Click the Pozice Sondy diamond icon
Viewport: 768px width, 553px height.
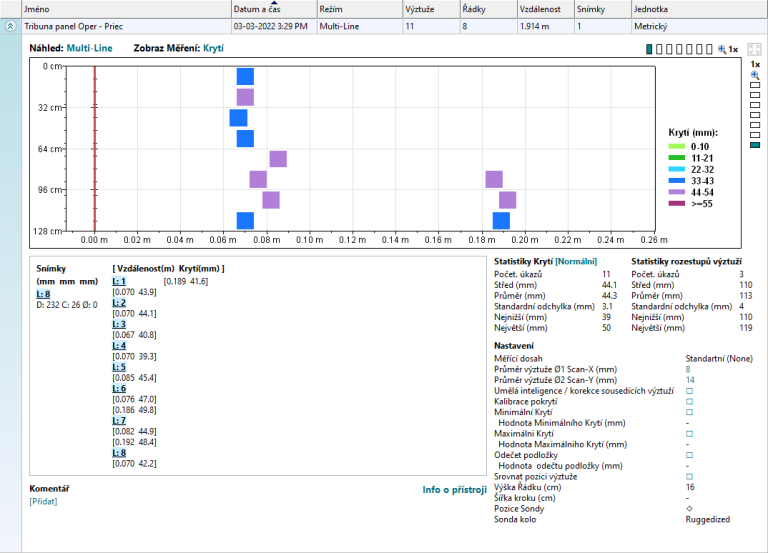tap(689, 508)
